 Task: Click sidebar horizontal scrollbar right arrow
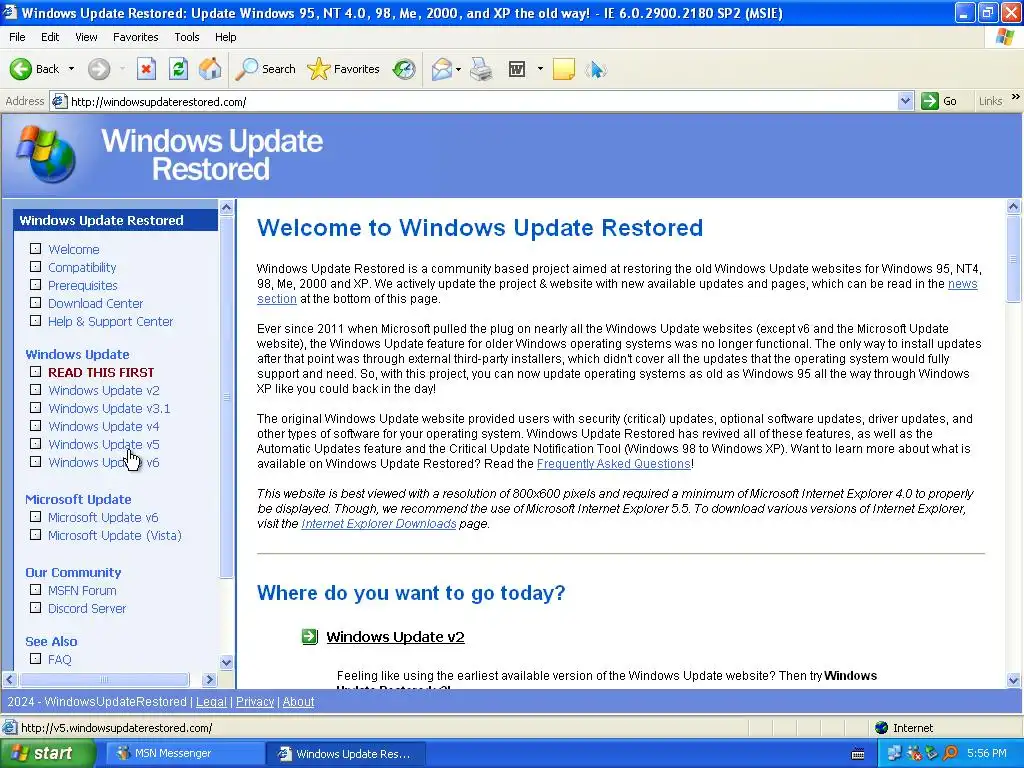tap(209, 679)
